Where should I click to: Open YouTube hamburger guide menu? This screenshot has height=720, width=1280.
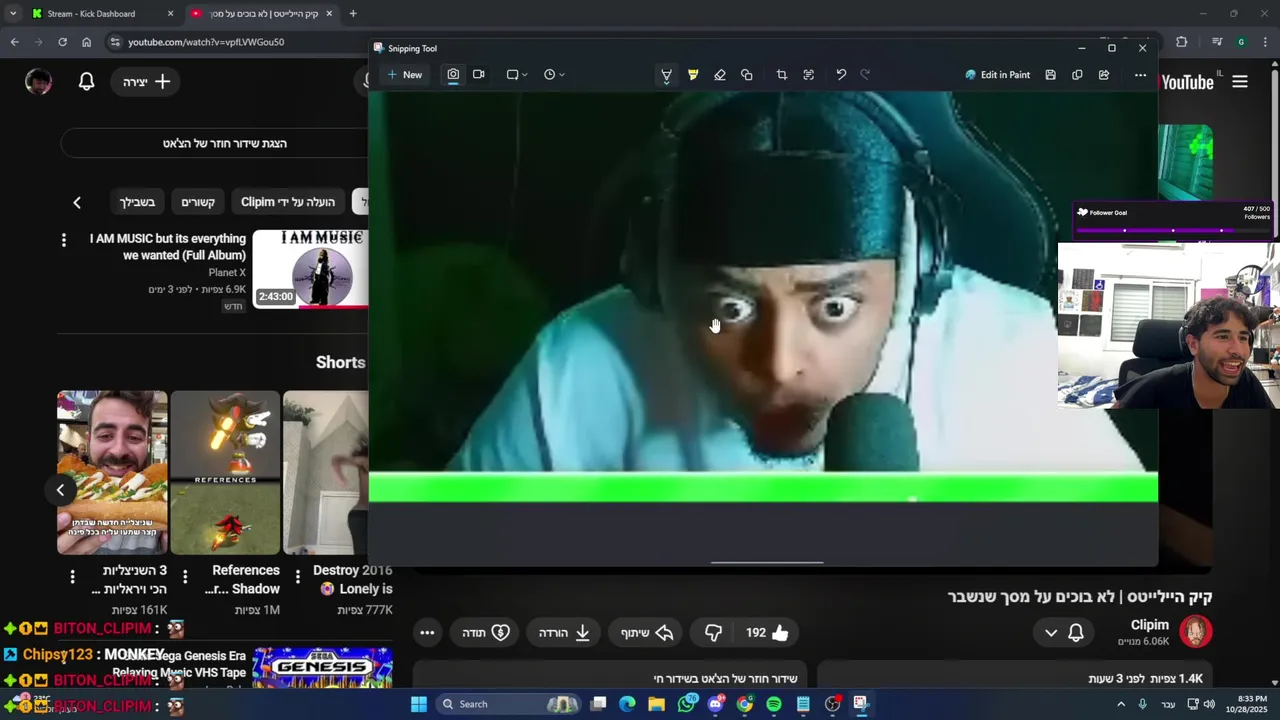[1240, 82]
